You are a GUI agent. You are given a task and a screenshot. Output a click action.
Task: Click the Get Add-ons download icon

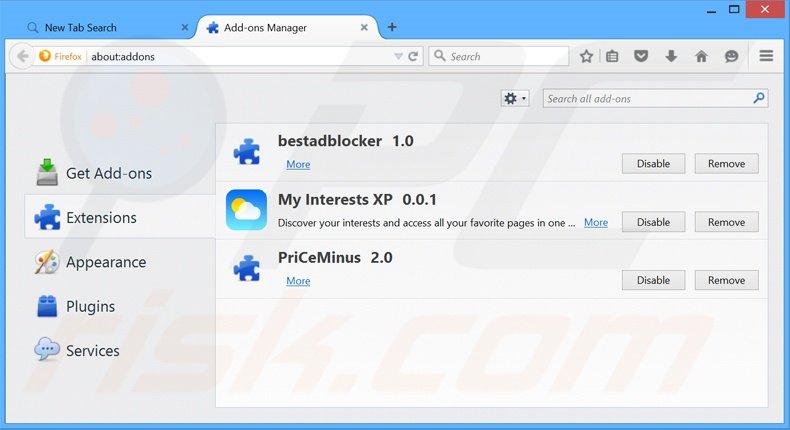click(47, 172)
